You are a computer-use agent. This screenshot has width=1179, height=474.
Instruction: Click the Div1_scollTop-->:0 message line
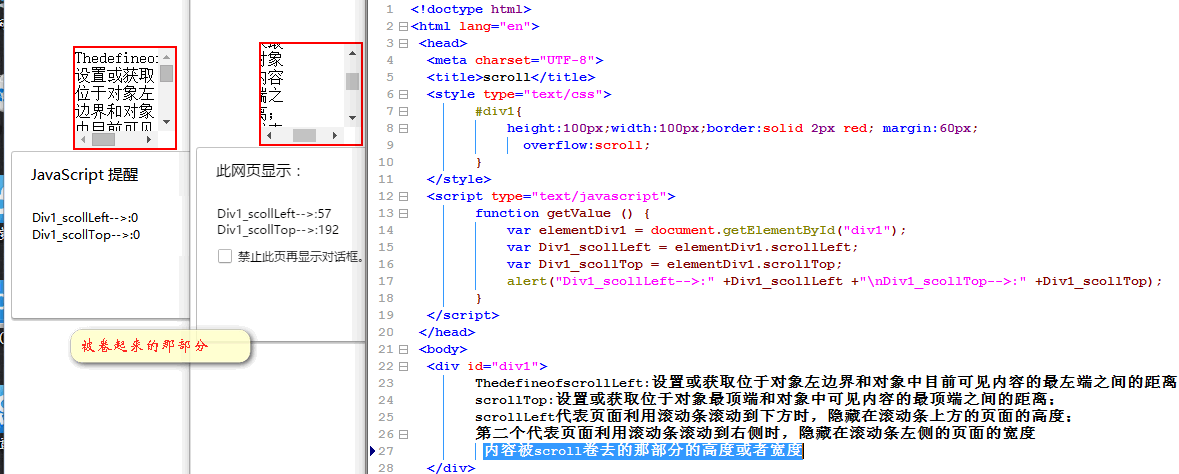point(86,235)
